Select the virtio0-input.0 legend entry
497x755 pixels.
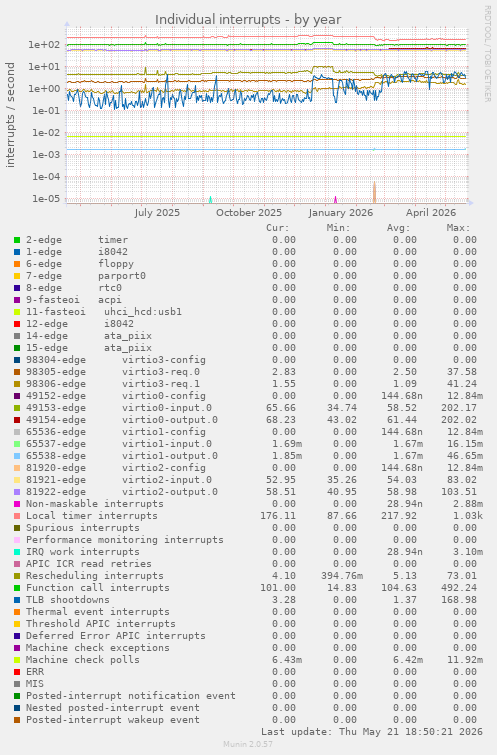[118, 408]
